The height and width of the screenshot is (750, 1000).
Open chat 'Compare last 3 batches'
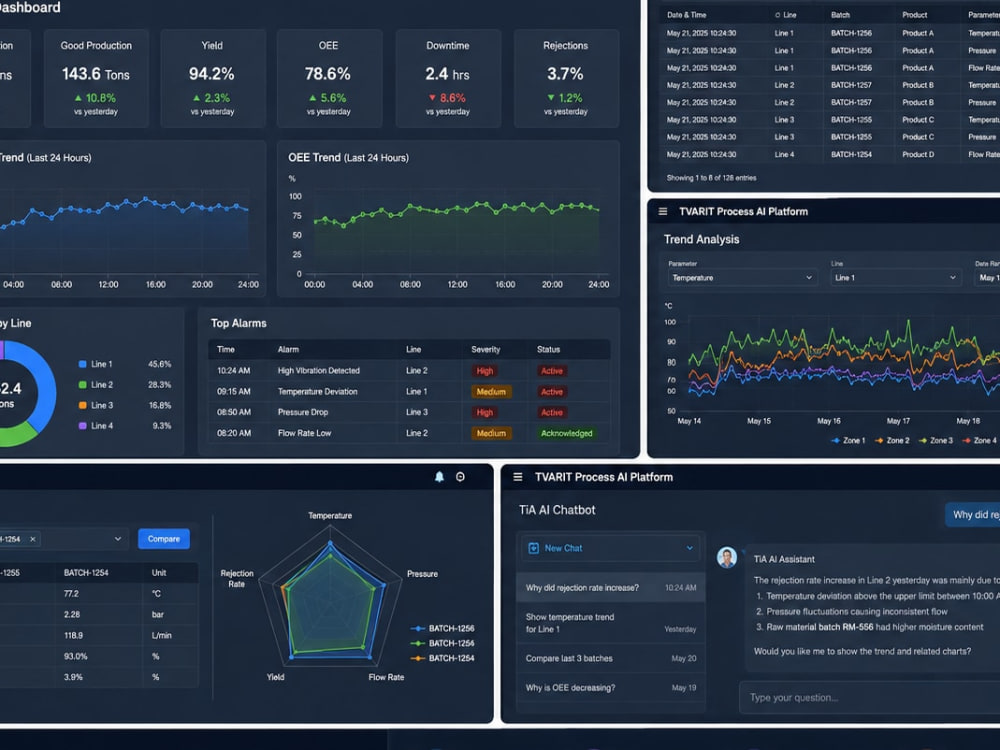click(x=610, y=658)
